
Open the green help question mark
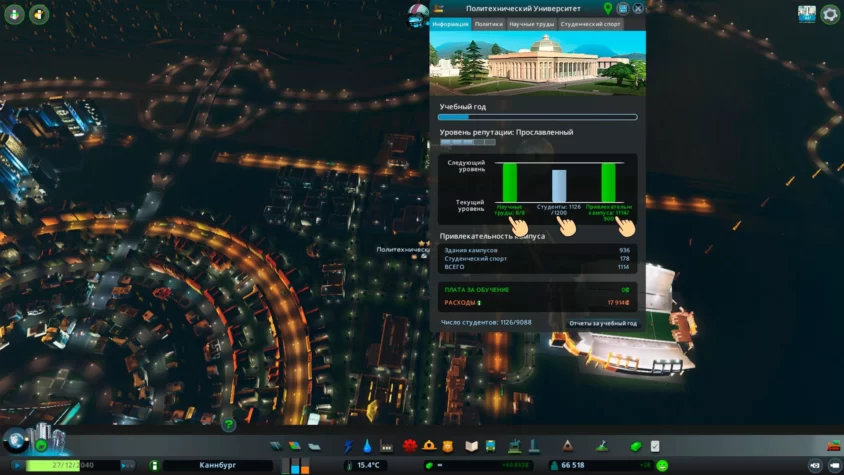pyautogui.click(x=229, y=425)
